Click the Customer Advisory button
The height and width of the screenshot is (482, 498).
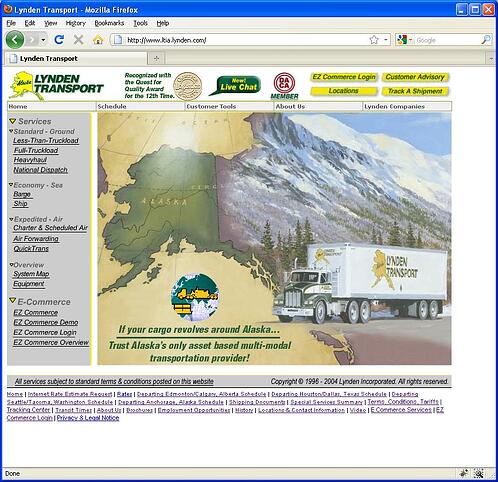tap(415, 77)
